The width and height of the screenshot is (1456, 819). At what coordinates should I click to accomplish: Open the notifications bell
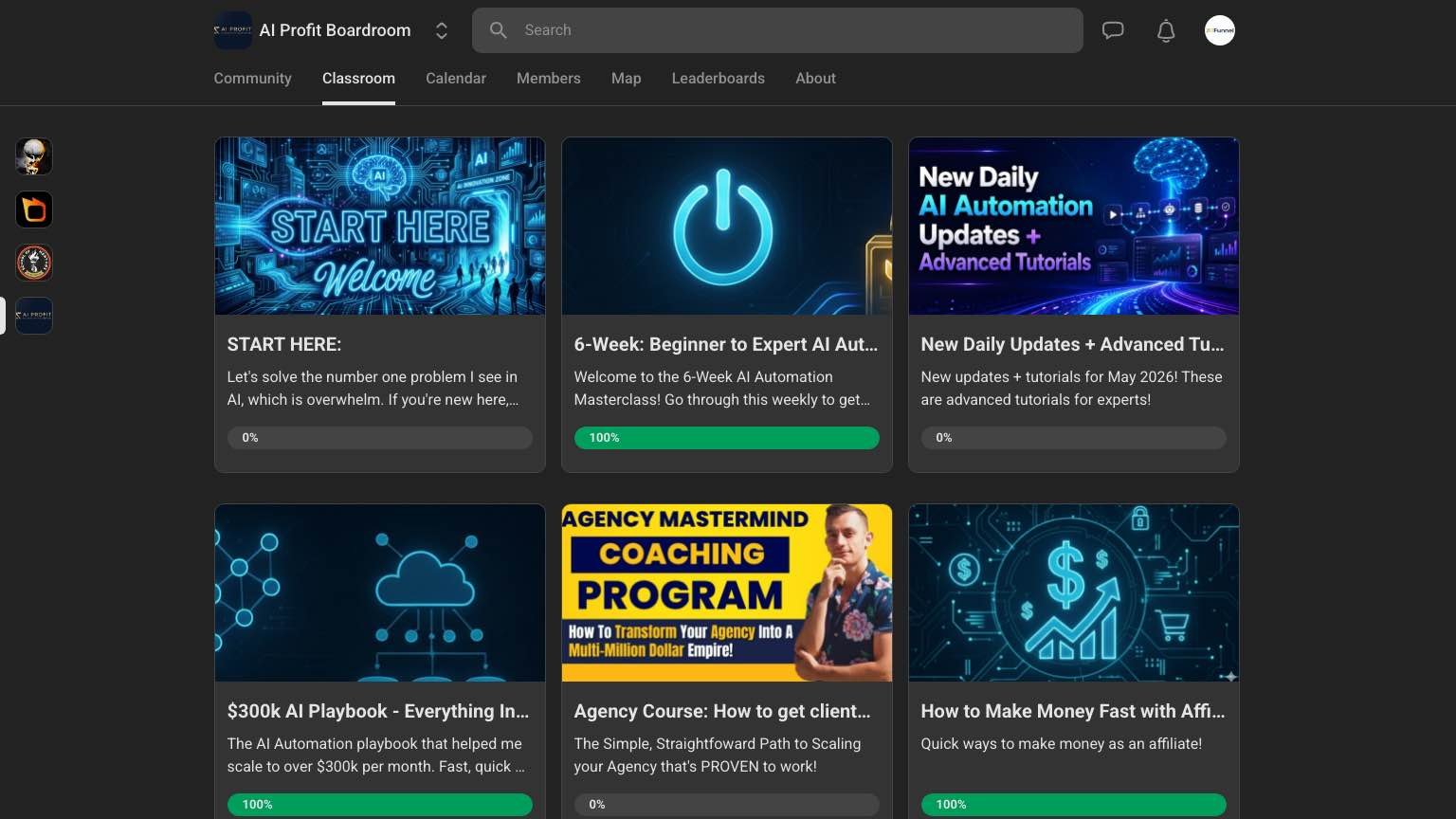[x=1166, y=30]
